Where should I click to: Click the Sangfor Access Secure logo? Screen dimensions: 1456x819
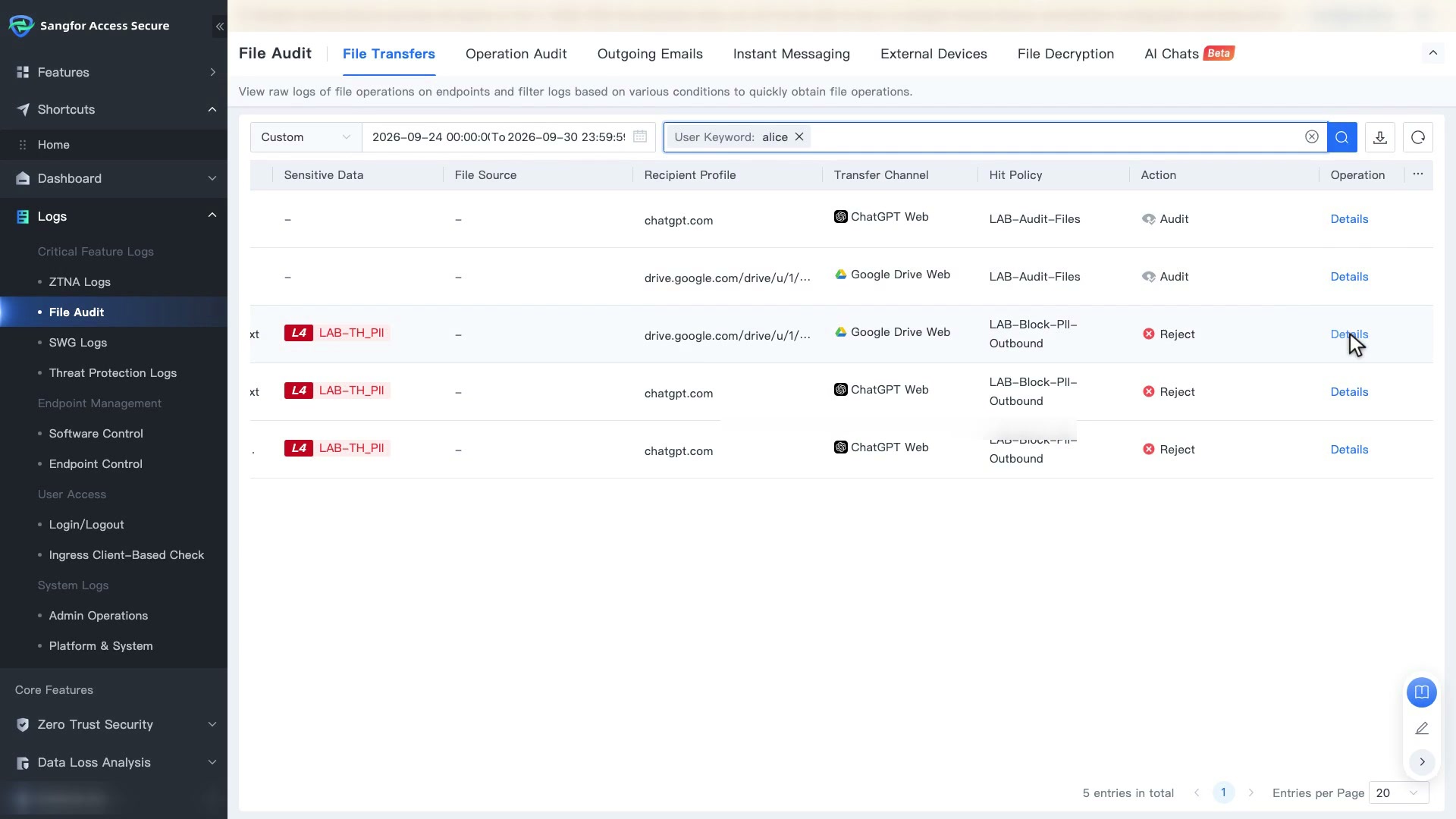tap(21, 26)
